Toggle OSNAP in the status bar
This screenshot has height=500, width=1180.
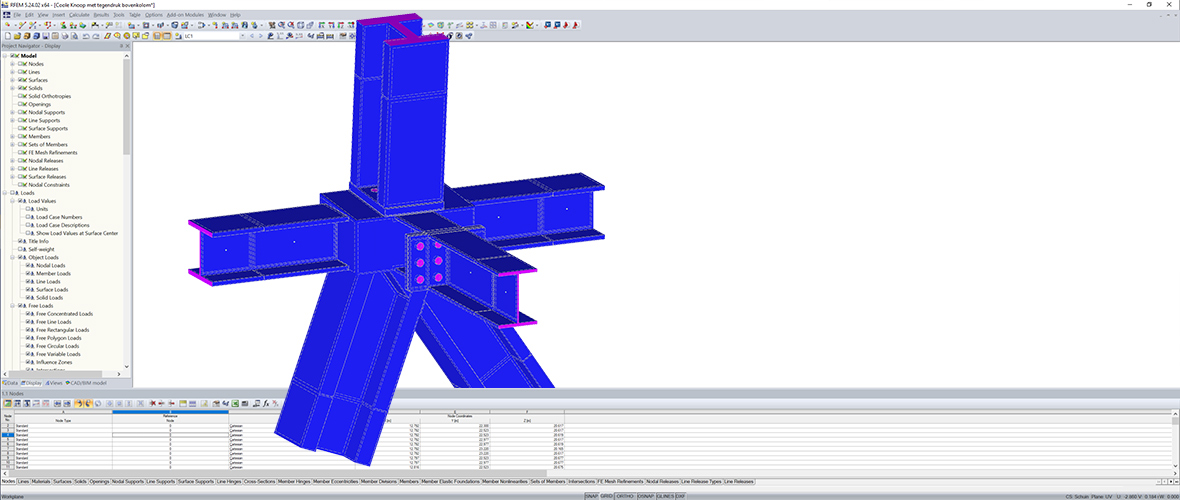tap(646, 496)
